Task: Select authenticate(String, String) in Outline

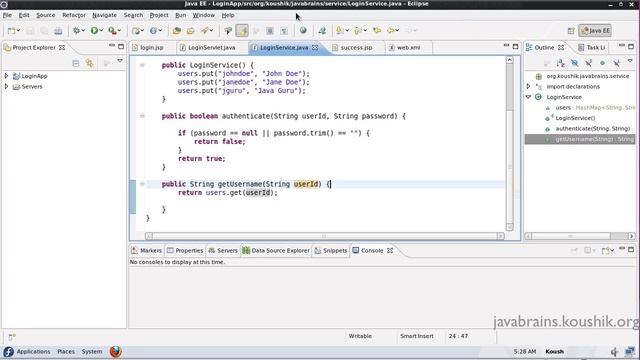Action: [593, 129]
